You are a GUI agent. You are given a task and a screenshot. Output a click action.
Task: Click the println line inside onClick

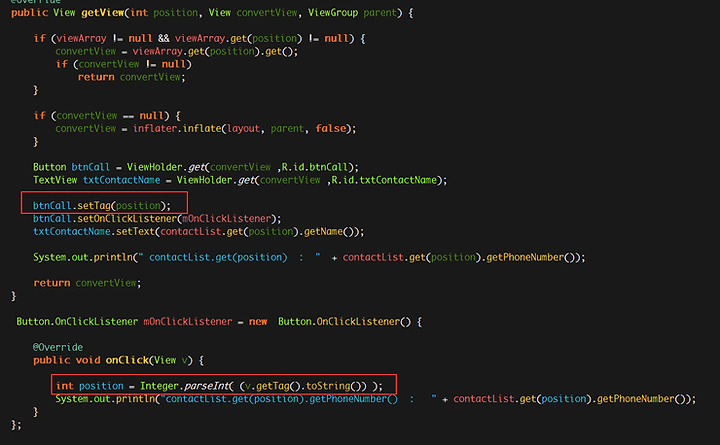coord(376,399)
